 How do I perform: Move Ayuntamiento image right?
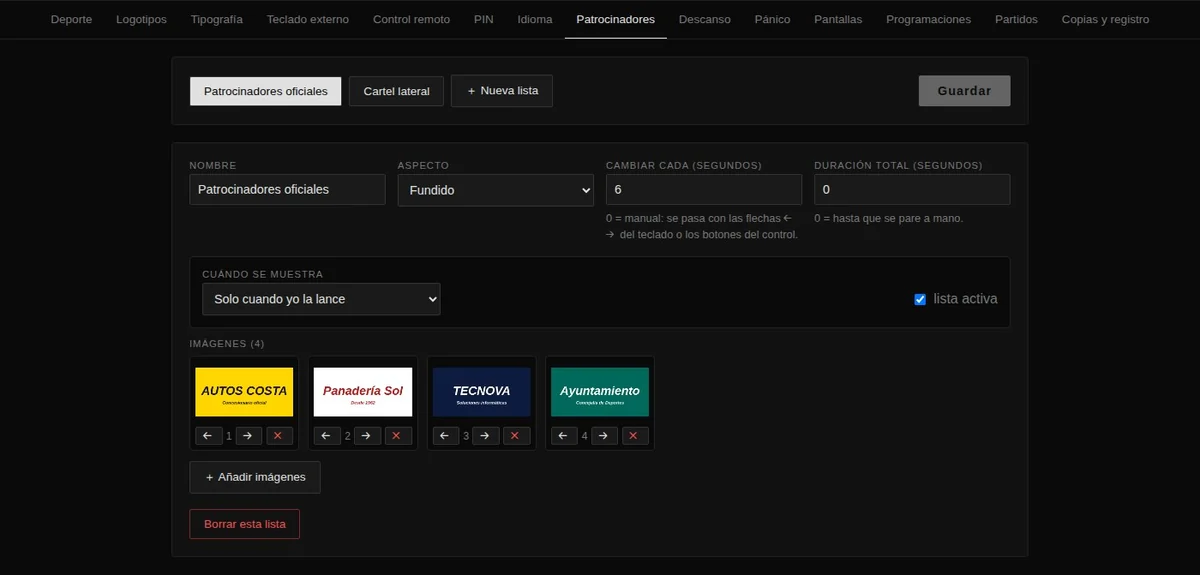[605, 436]
